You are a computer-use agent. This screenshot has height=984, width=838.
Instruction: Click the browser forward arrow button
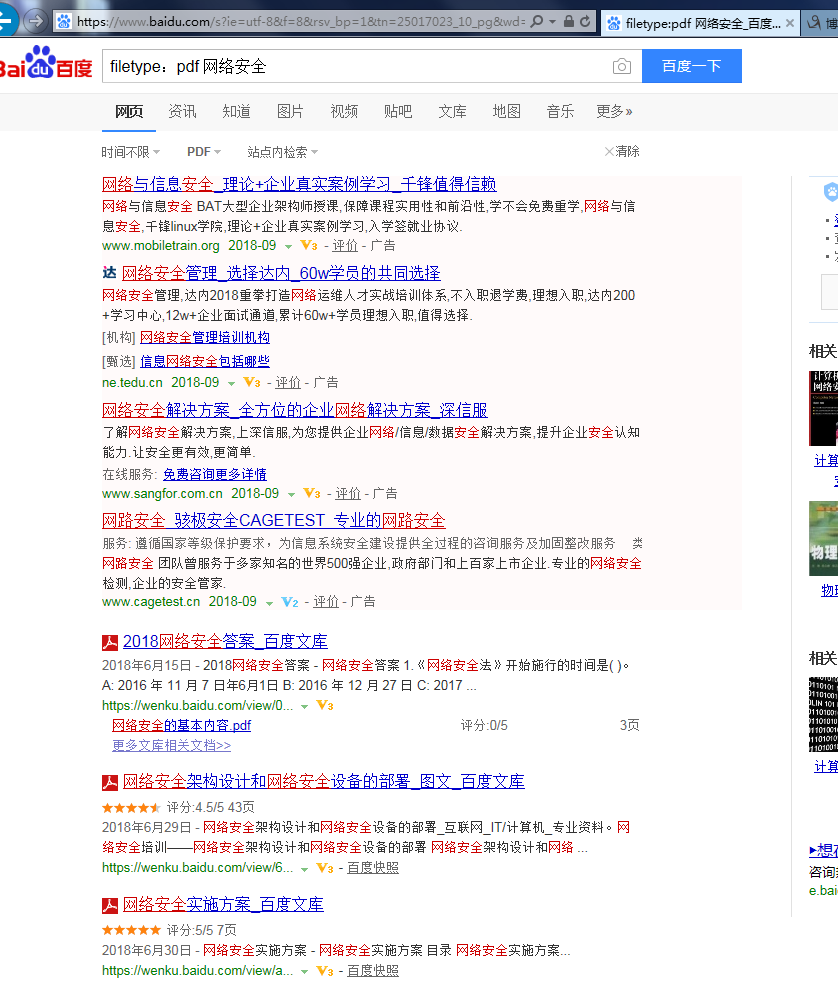(36, 21)
